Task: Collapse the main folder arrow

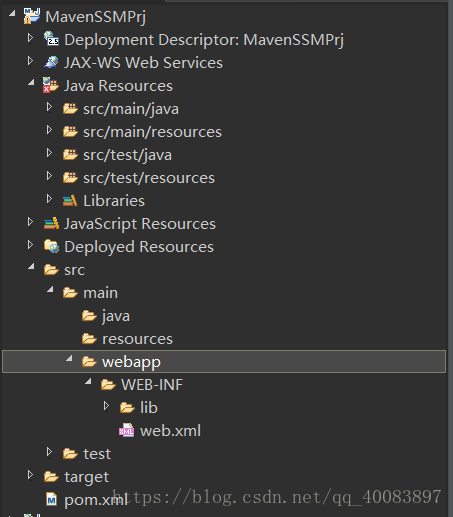Action: [50, 289]
